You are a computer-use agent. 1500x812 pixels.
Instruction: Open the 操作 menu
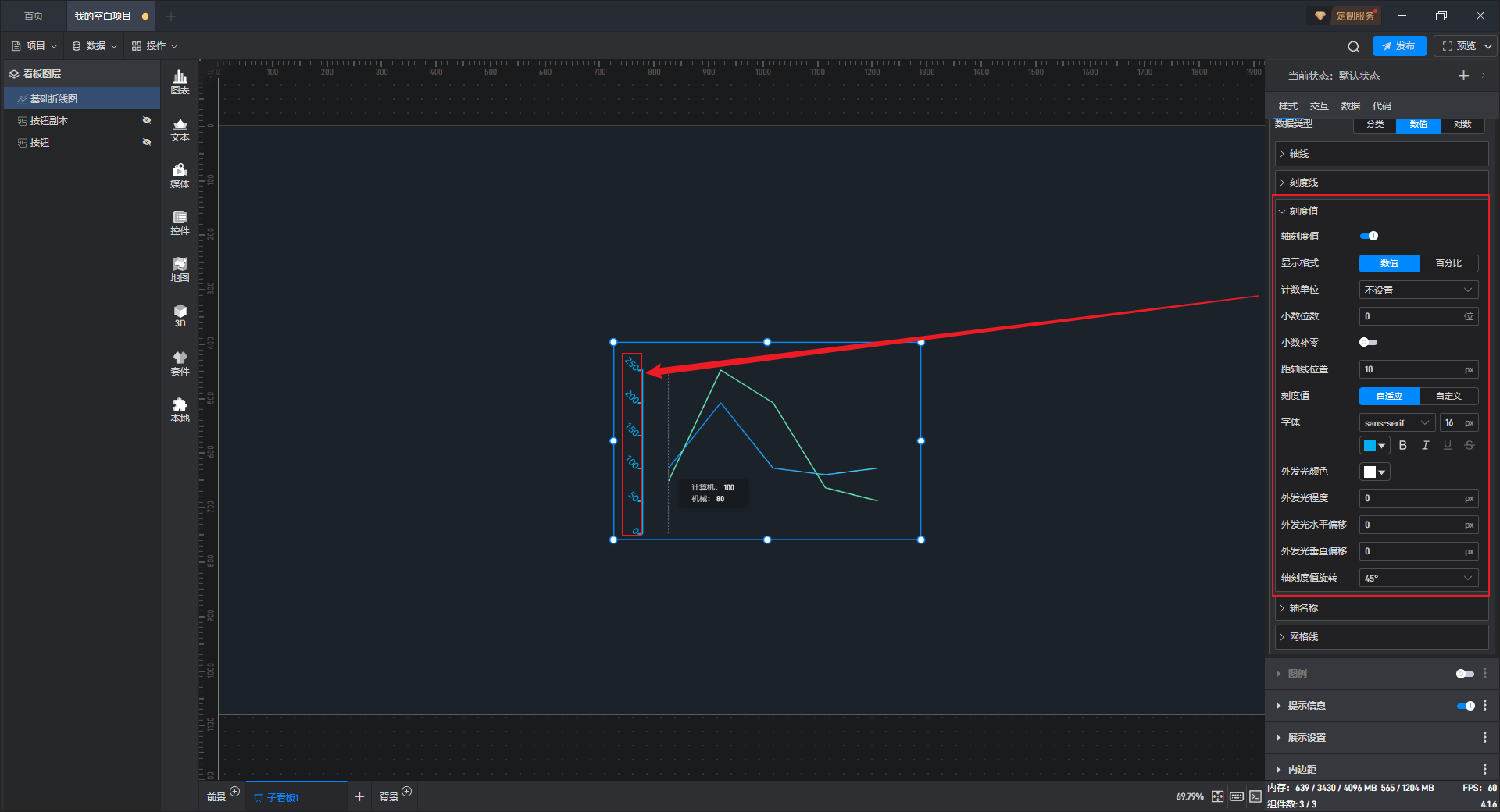pos(155,46)
